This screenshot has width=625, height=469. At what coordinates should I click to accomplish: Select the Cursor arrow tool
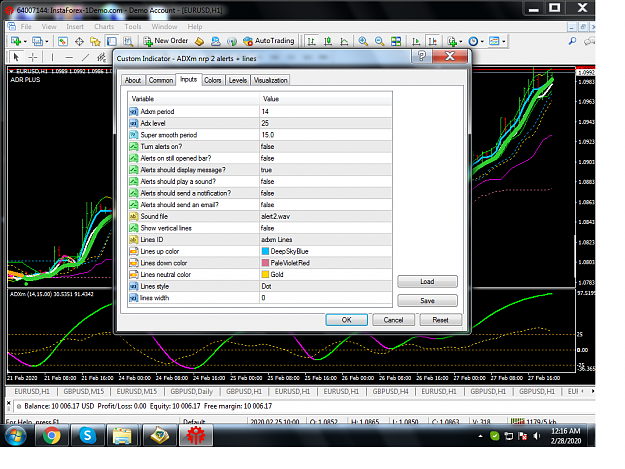16,57
